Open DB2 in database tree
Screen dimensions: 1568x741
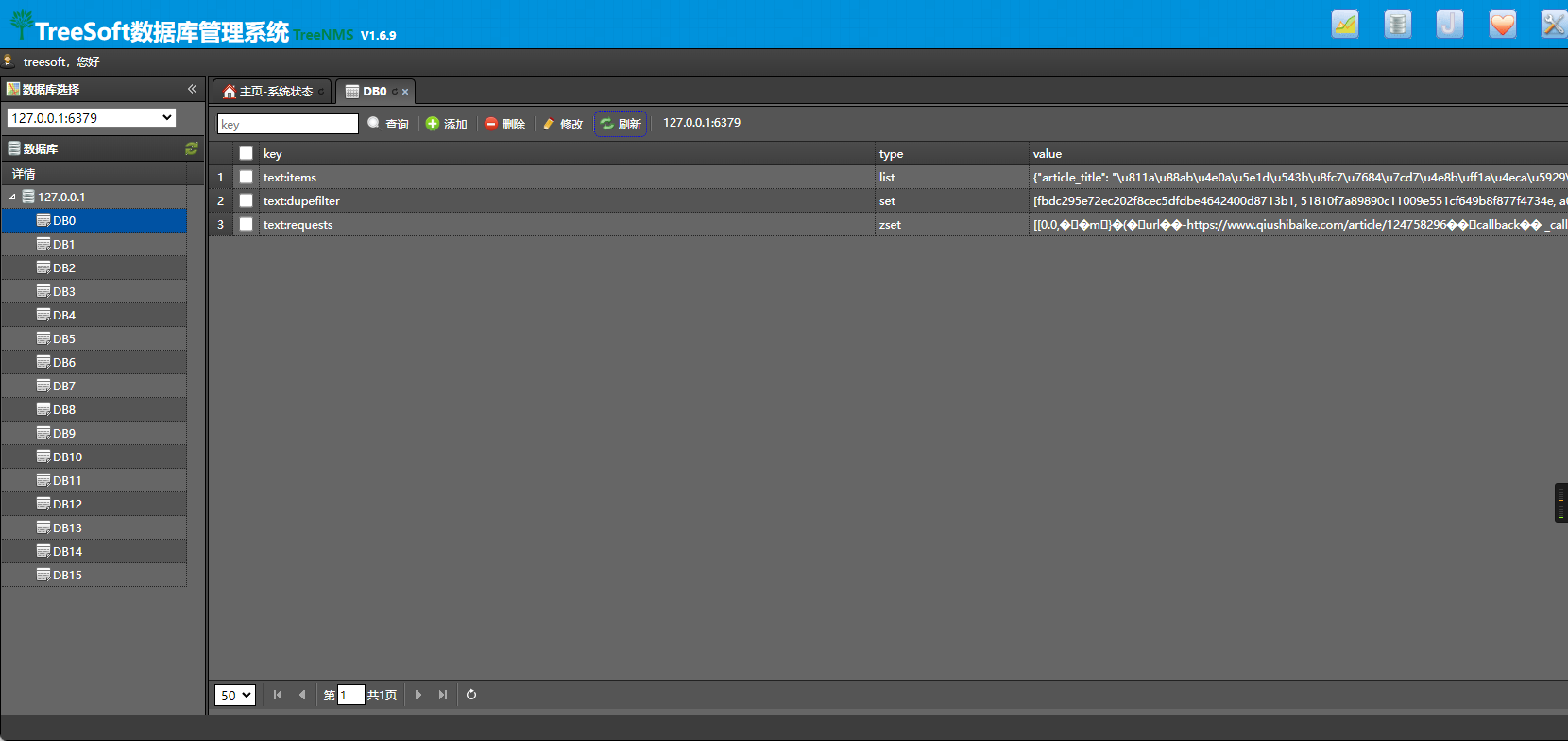point(94,267)
